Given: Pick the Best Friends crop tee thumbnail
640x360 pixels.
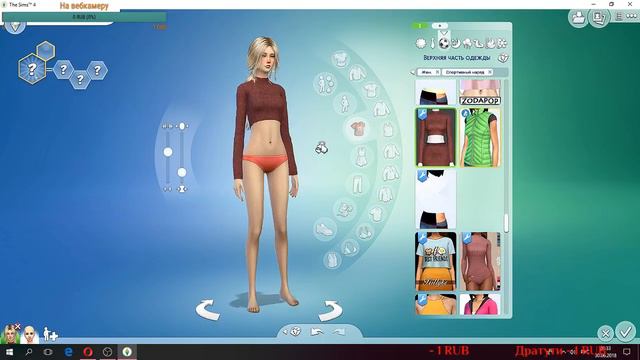Looking at the screenshot, I should (436, 262).
